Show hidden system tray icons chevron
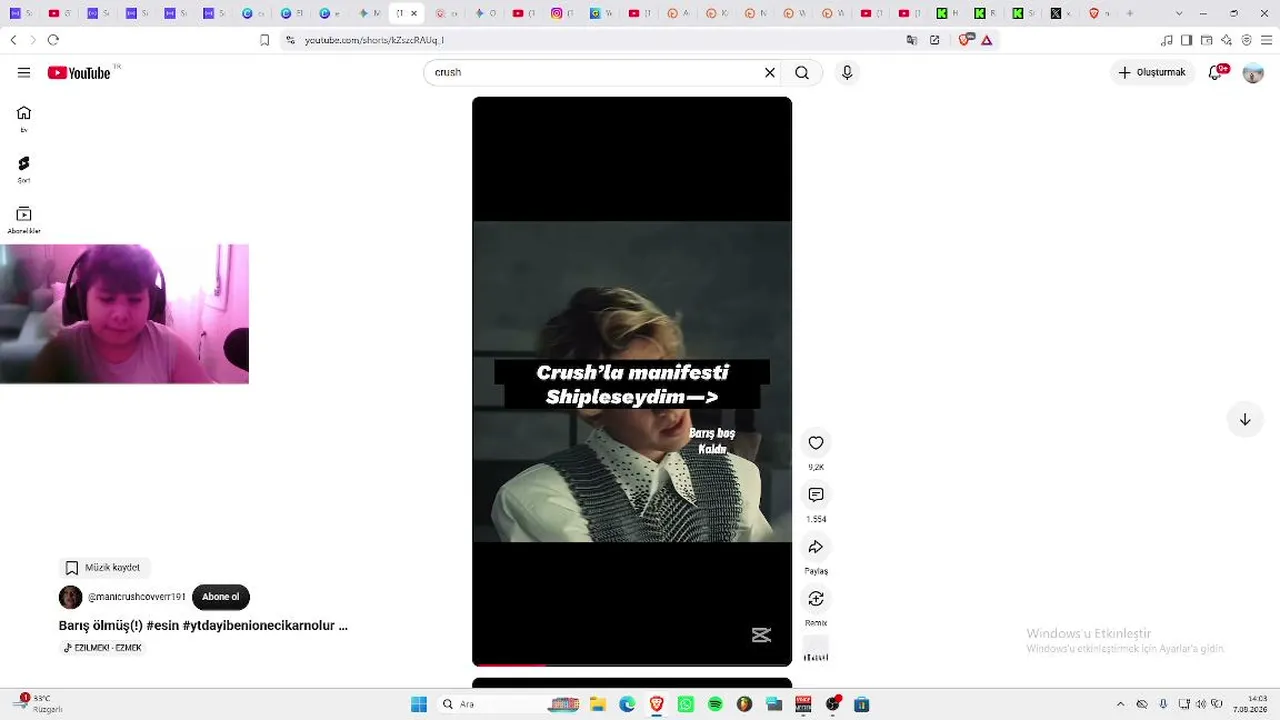The height and width of the screenshot is (720, 1280). tap(1121, 704)
